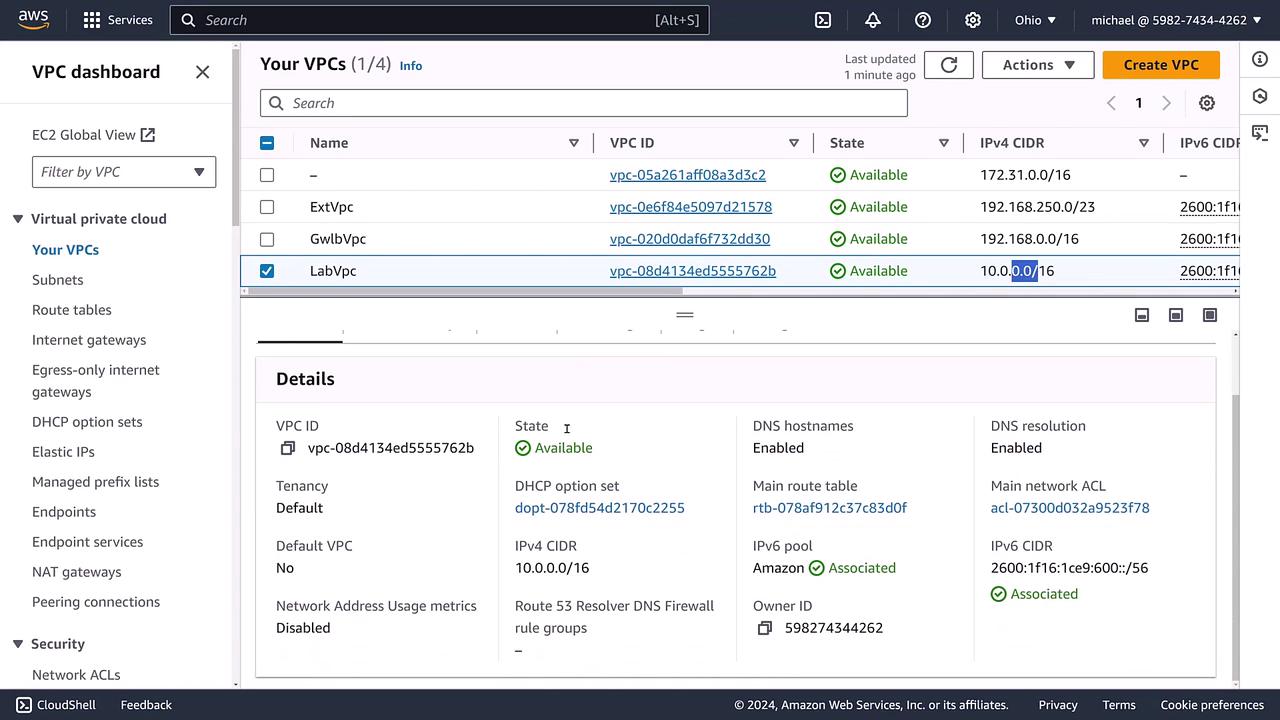Image resolution: width=1280 pixels, height=720 pixels.
Task: Expand the Filter by VPC dropdown
Action: [124, 172]
